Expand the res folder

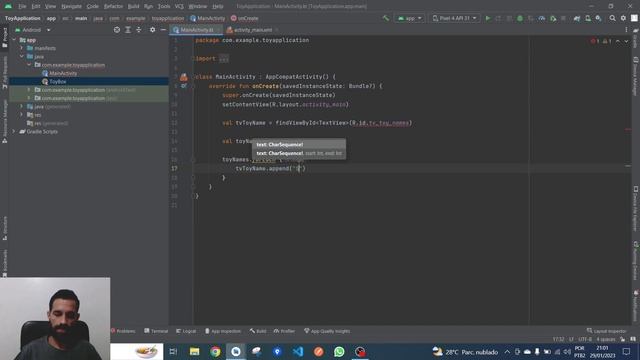(22, 115)
